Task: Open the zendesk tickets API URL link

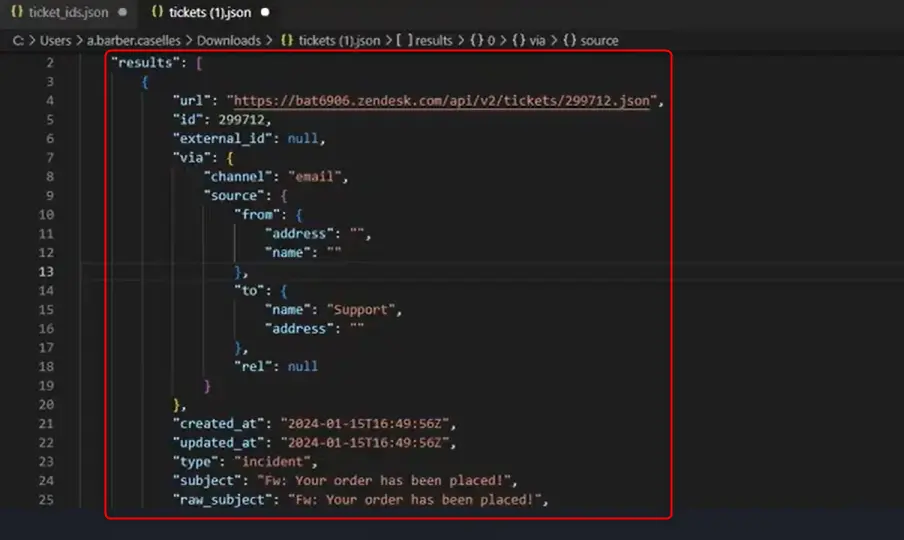Action: [x=440, y=101]
